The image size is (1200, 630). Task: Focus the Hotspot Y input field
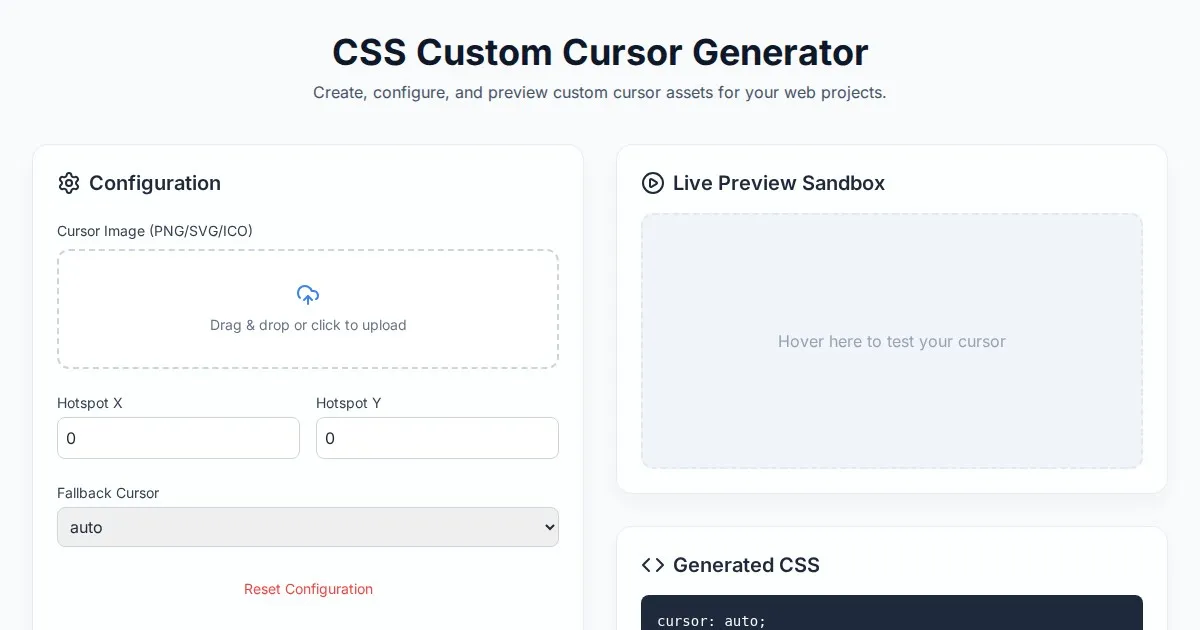[x=437, y=438]
